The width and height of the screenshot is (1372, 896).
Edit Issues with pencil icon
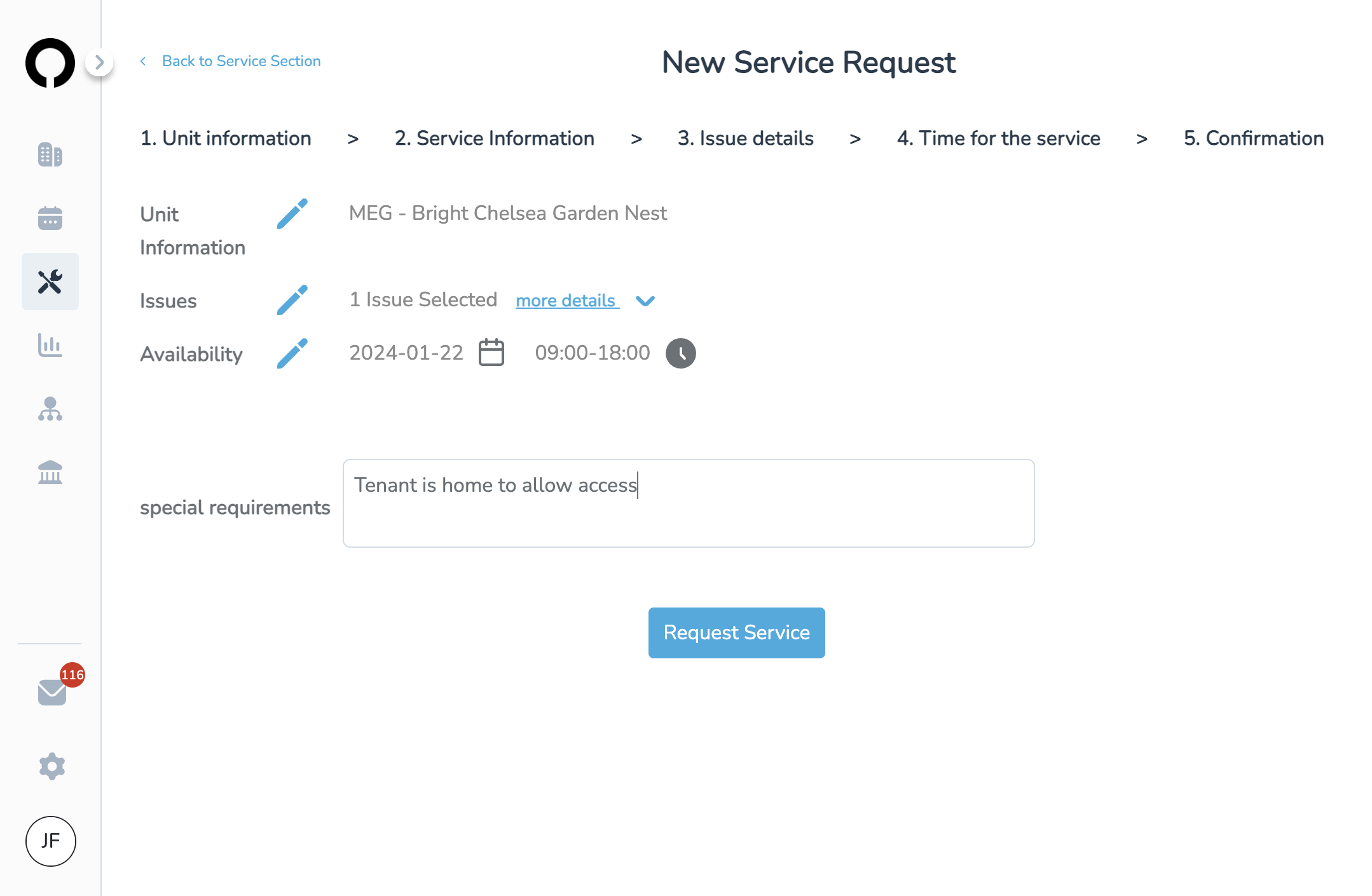[292, 300]
